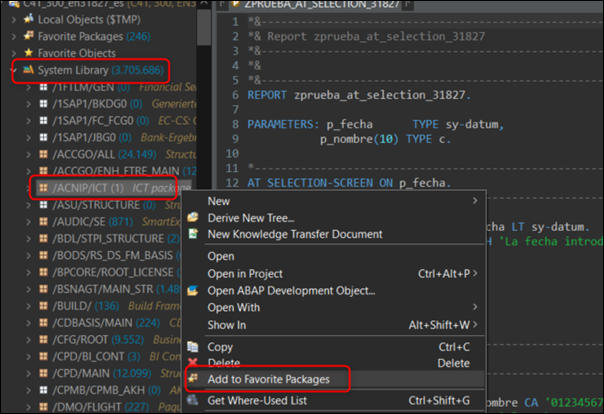Expand the /ACCGO/ALL package

pyautogui.click(x=29, y=154)
